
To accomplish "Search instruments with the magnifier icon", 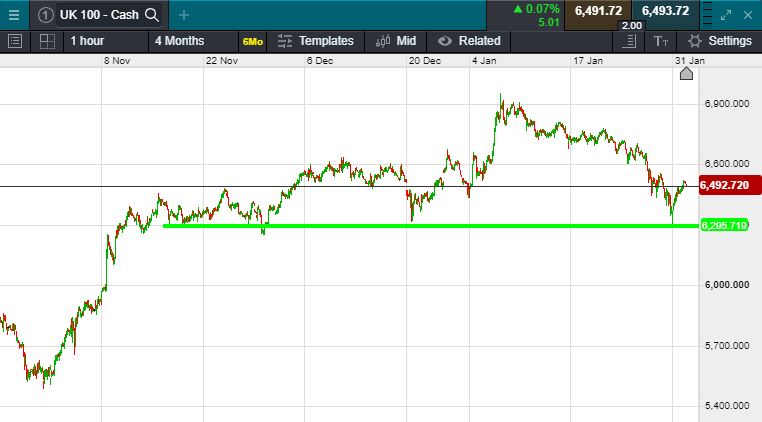I will [x=152, y=15].
